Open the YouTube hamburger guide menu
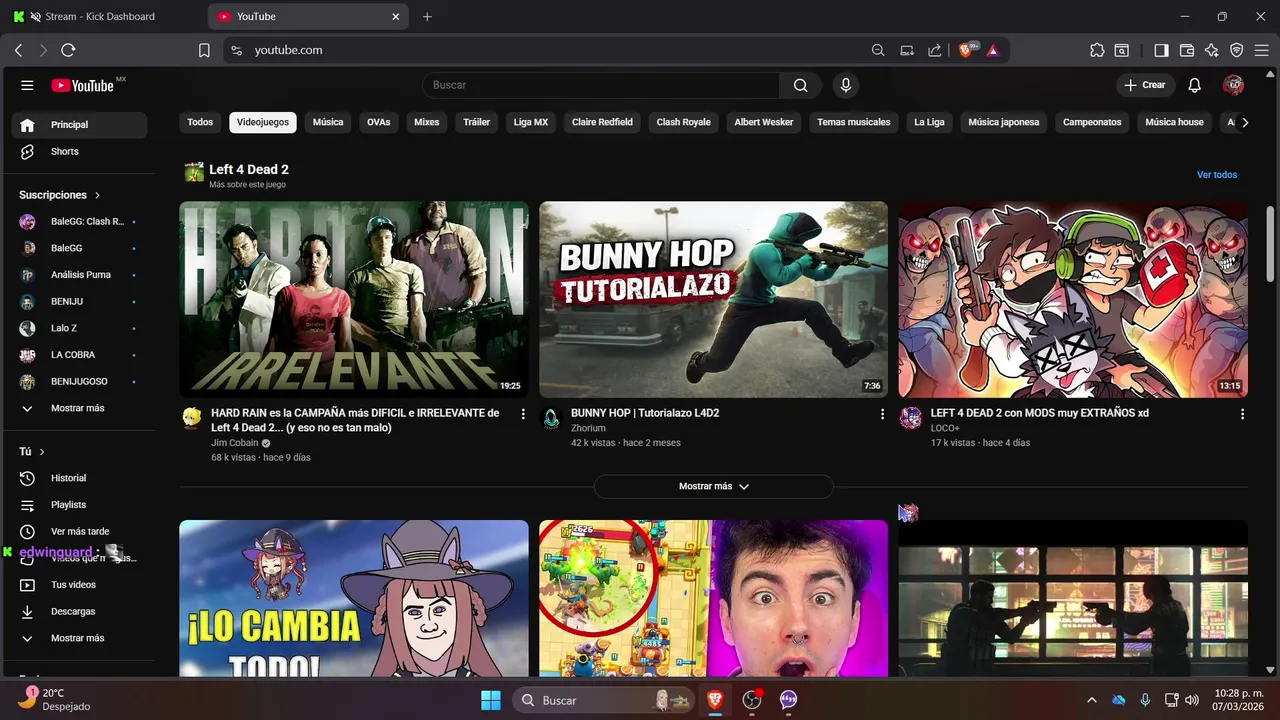This screenshot has height=720, width=1280. (x=27, y=85)
